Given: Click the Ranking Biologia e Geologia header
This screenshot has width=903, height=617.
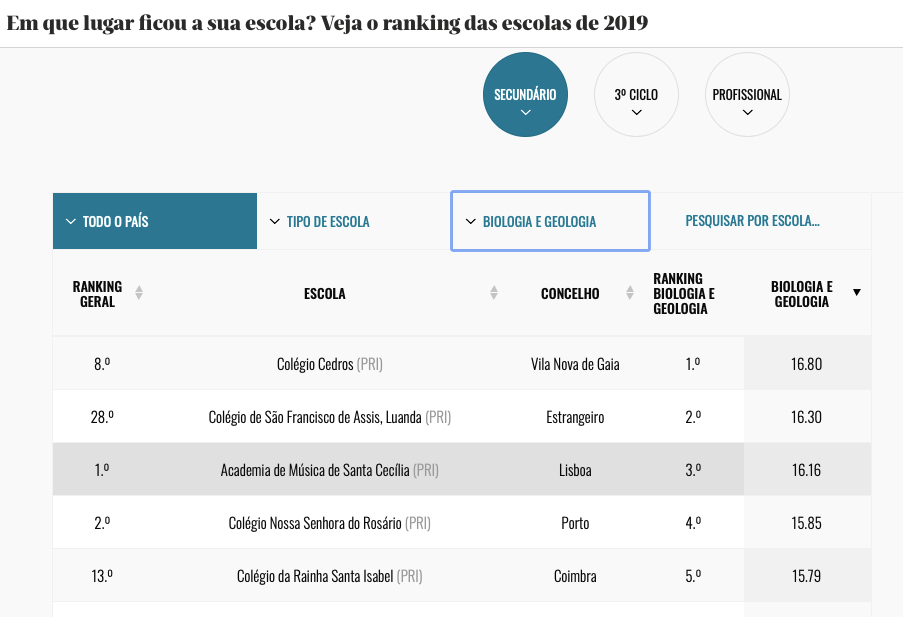Looking at the screenshot, I should (684, 293).
